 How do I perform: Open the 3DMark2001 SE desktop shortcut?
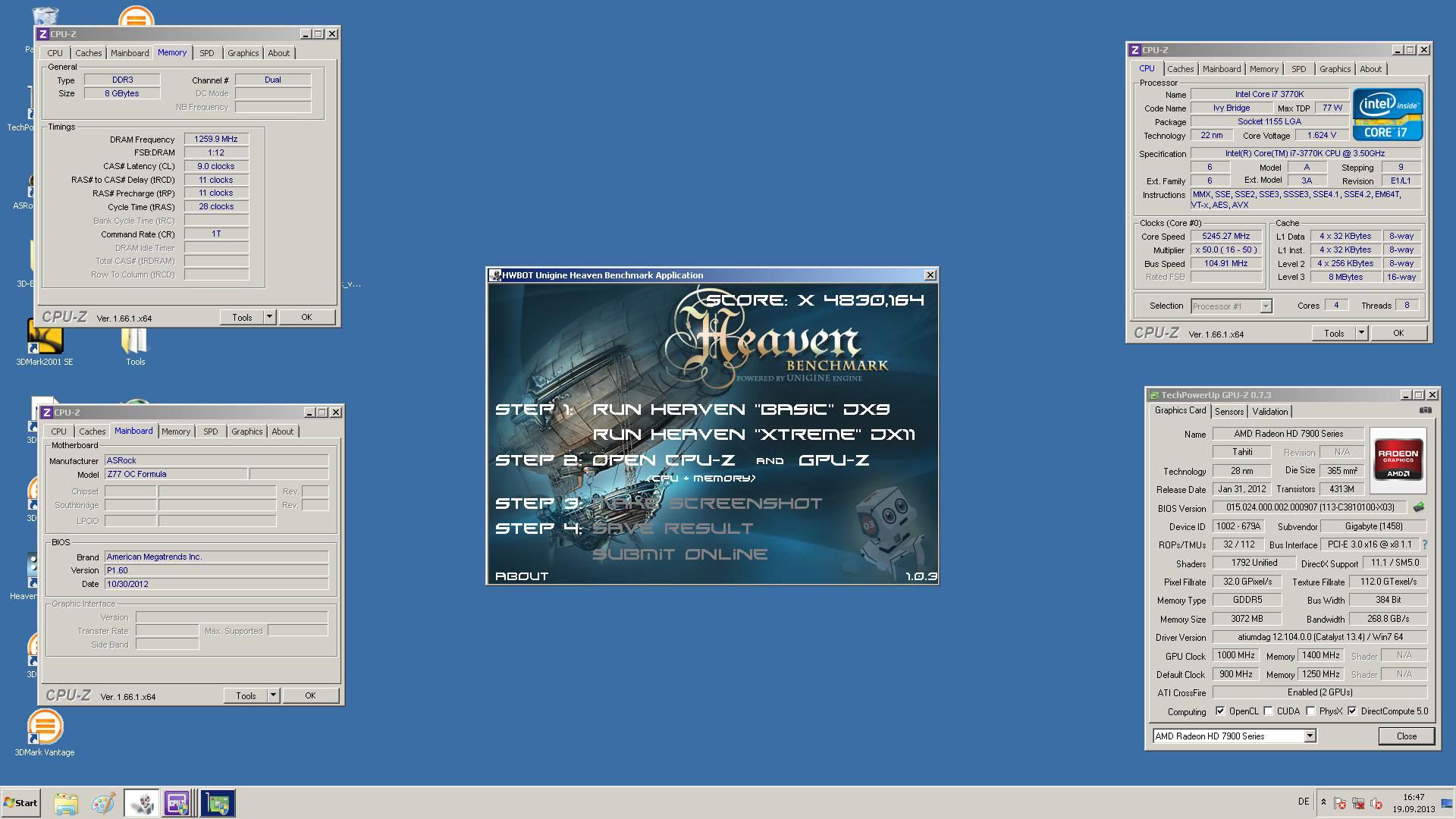[x=45, y=344]
